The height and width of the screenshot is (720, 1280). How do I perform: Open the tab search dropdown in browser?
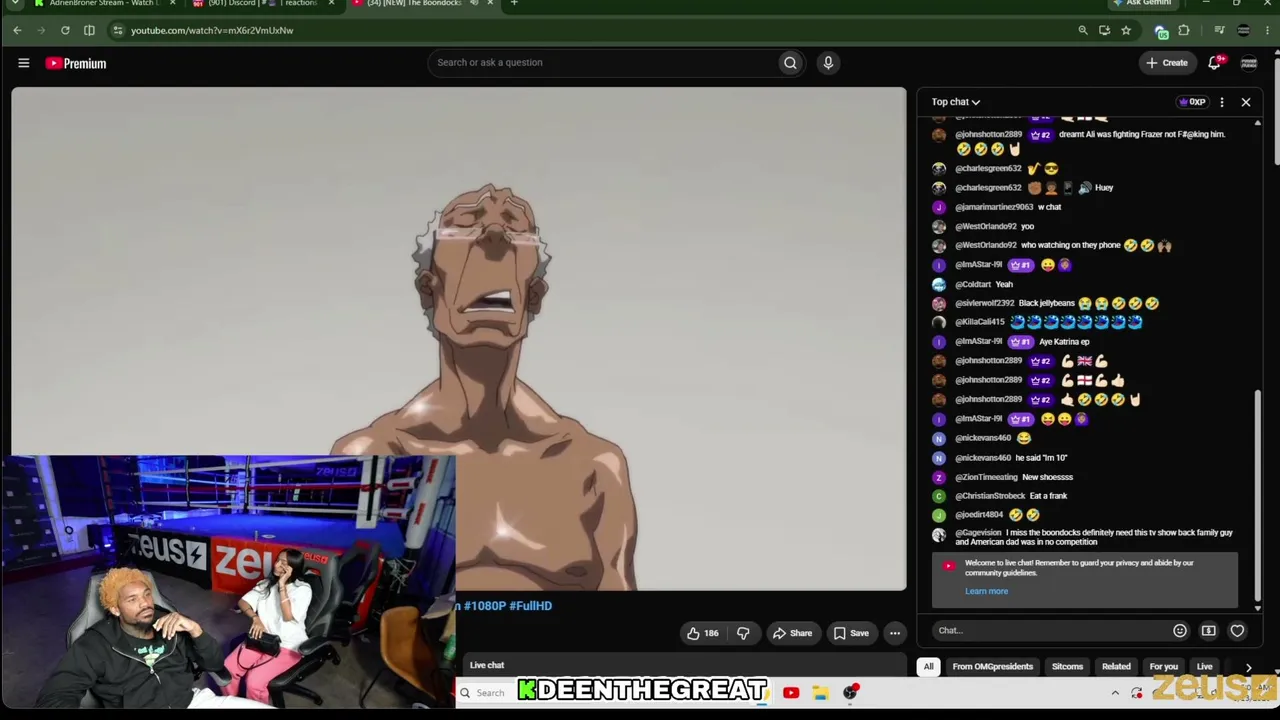point(15,3)
